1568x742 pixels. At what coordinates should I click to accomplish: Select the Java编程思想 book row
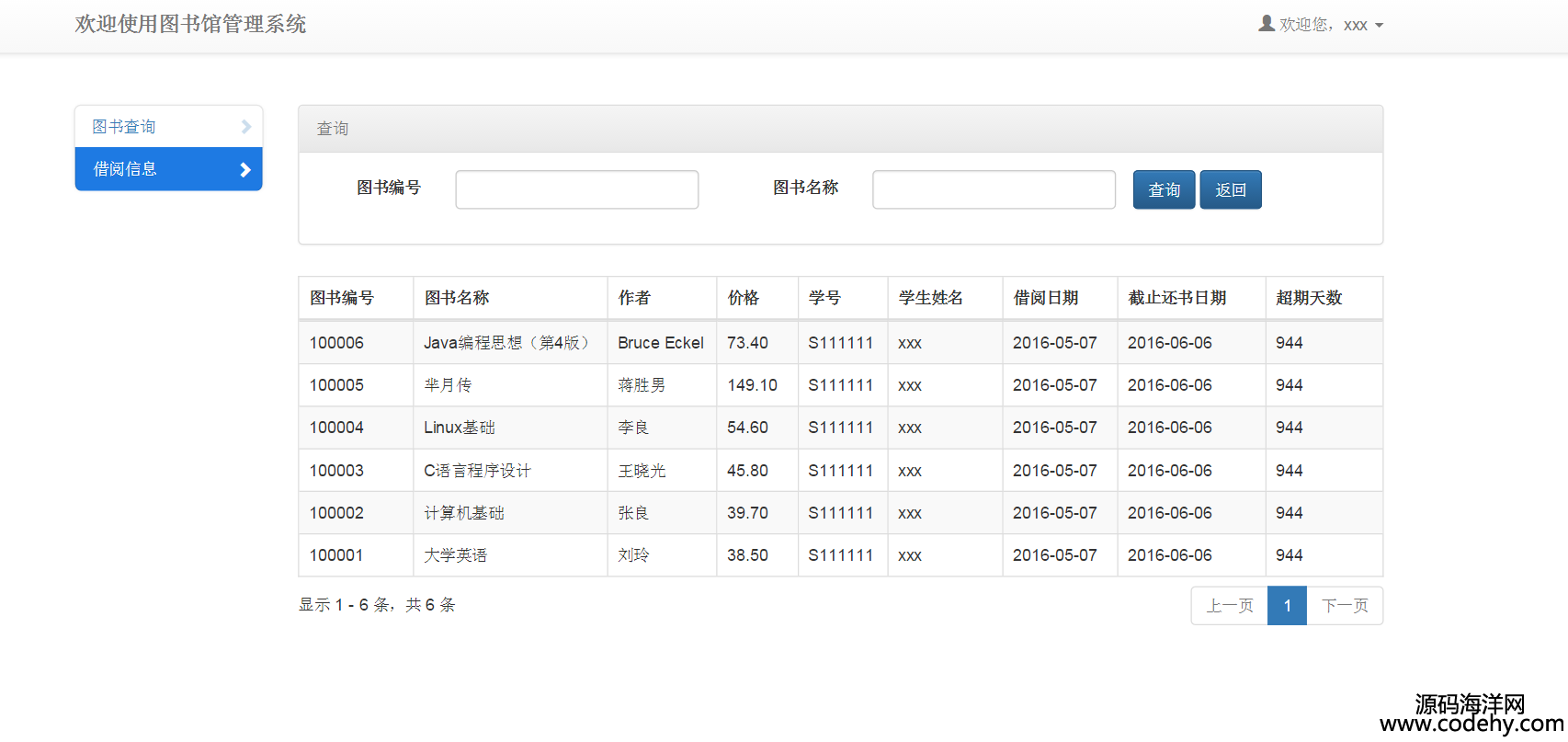coord(506,343)
